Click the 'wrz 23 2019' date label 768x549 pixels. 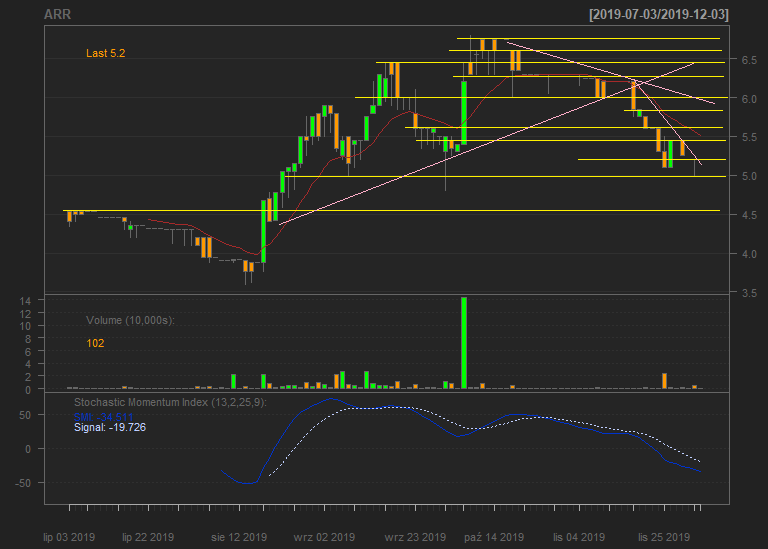[415, 537]
